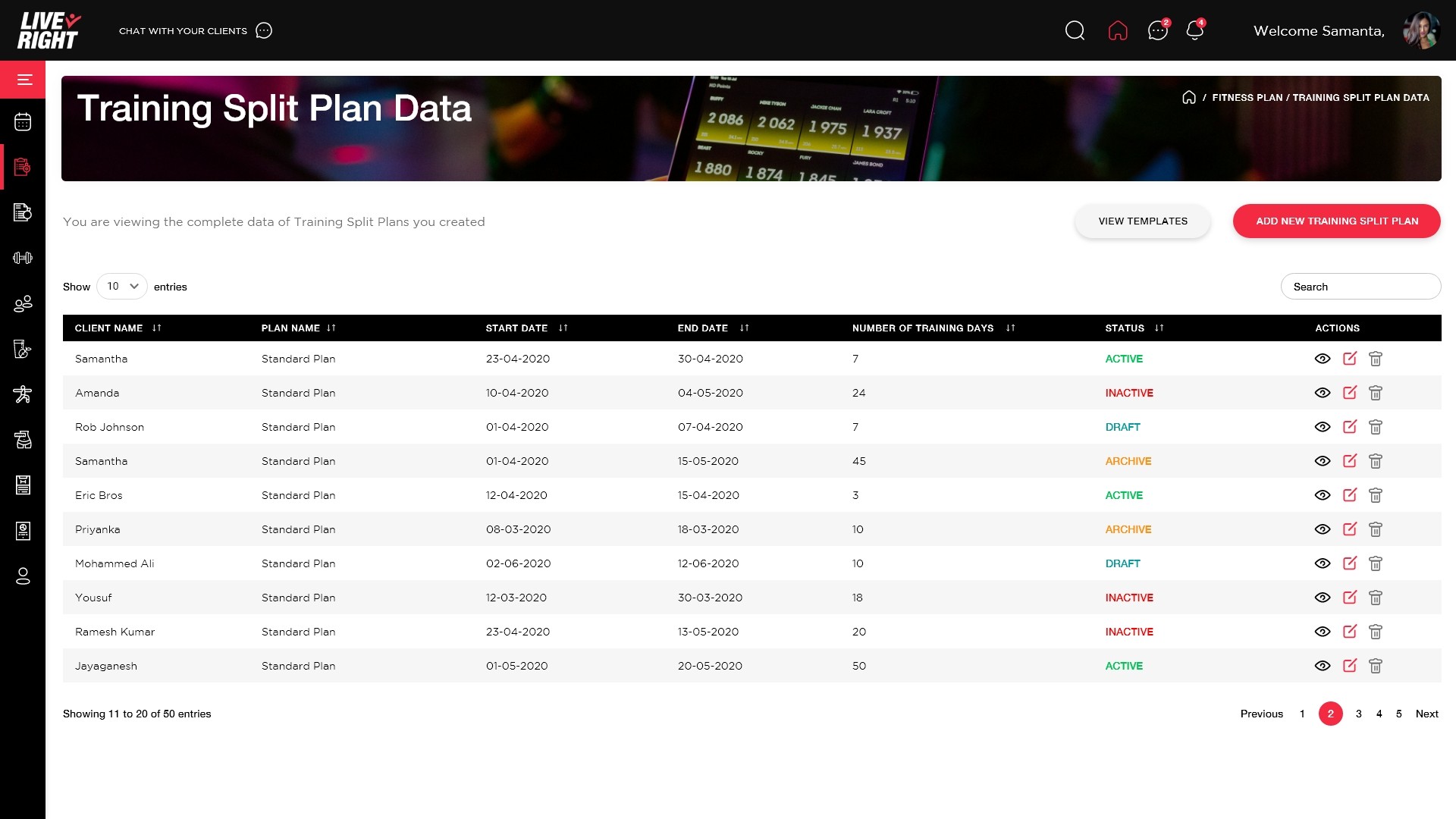The height and width of the screenshot is (819, 1456).
Task: Click the red home icon in header
Action: pos(1117,30)
